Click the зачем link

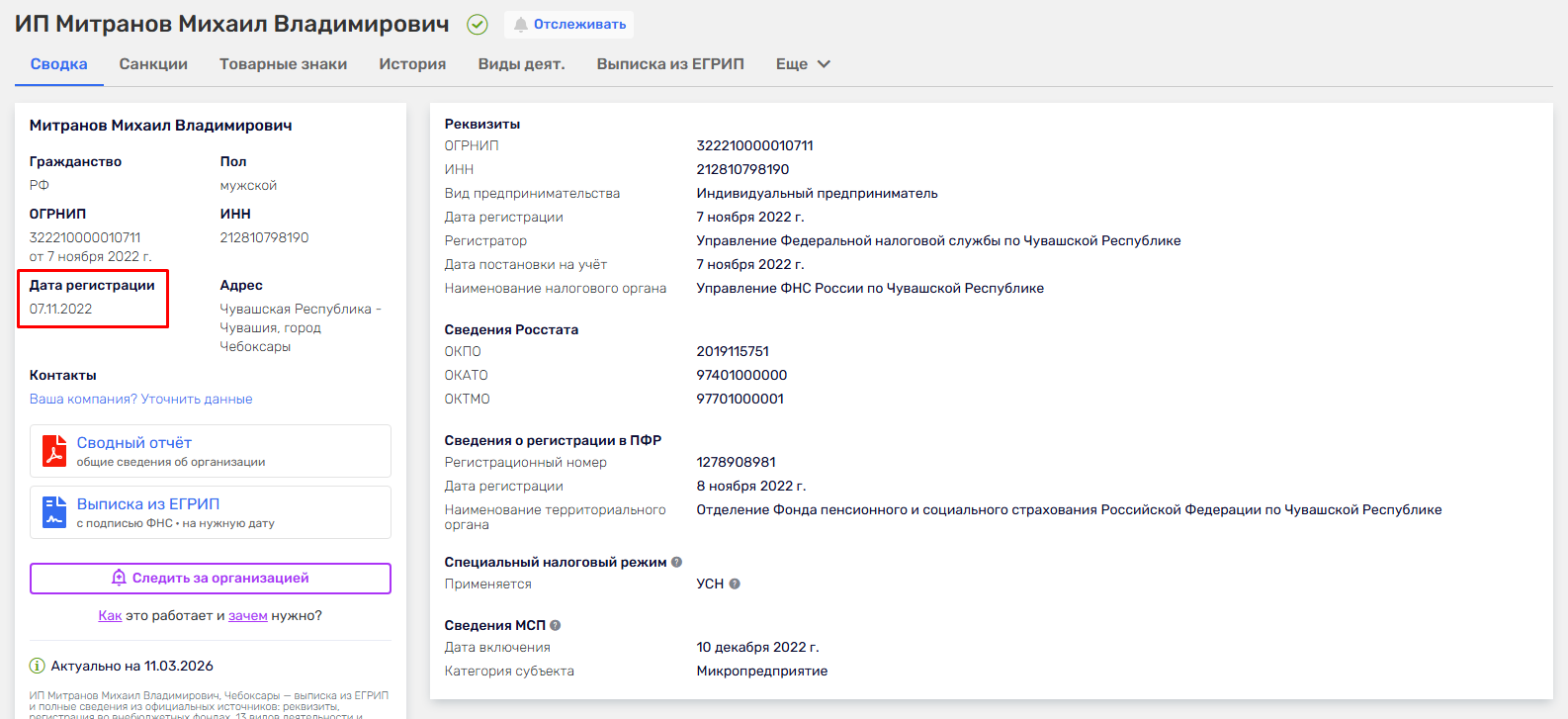point(248,615)
